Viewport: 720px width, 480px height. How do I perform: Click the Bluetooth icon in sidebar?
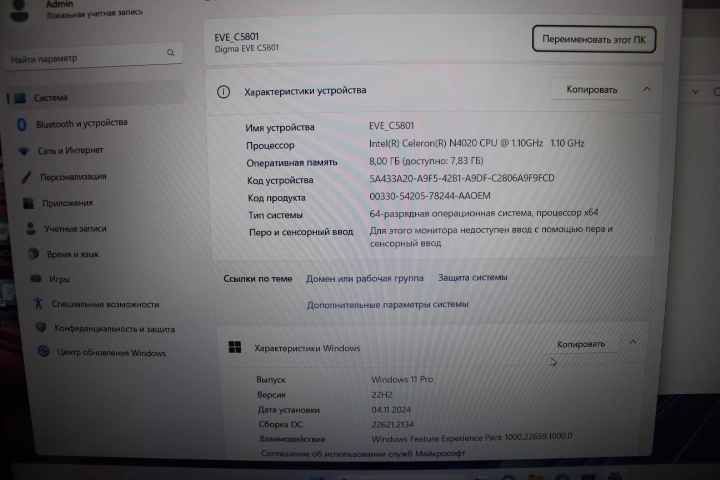click(x=22, y=124)
